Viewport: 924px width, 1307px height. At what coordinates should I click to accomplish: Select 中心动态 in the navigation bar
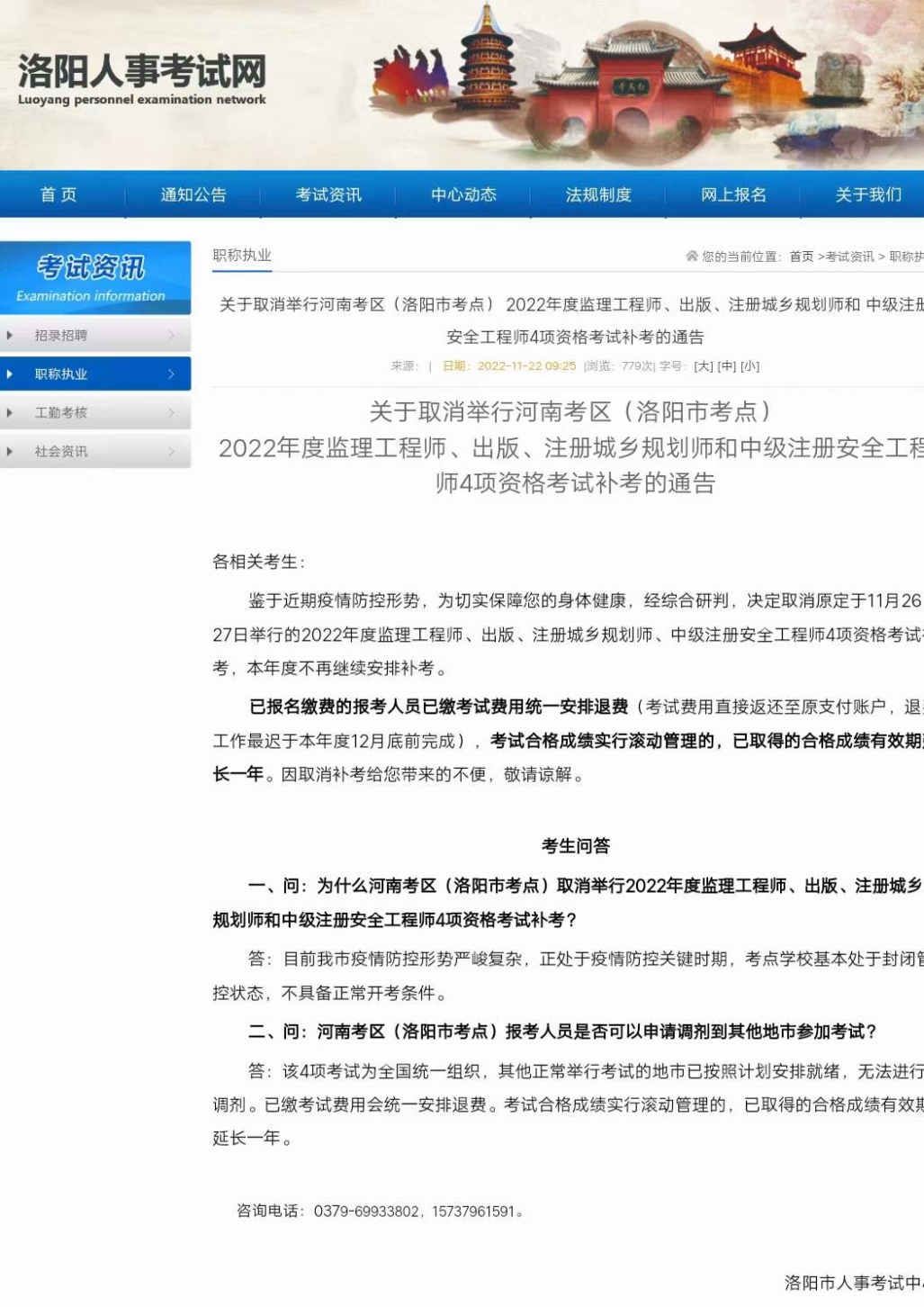463,194
